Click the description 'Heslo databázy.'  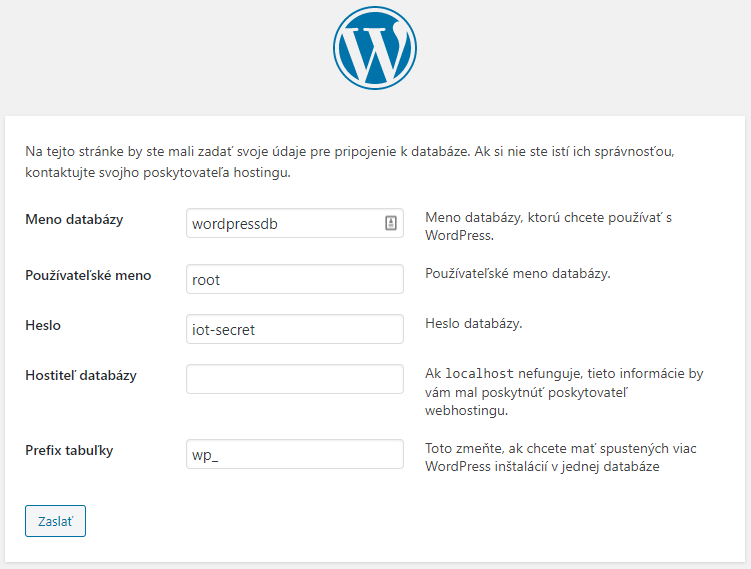pyautogui.click(x=474, y=324)
